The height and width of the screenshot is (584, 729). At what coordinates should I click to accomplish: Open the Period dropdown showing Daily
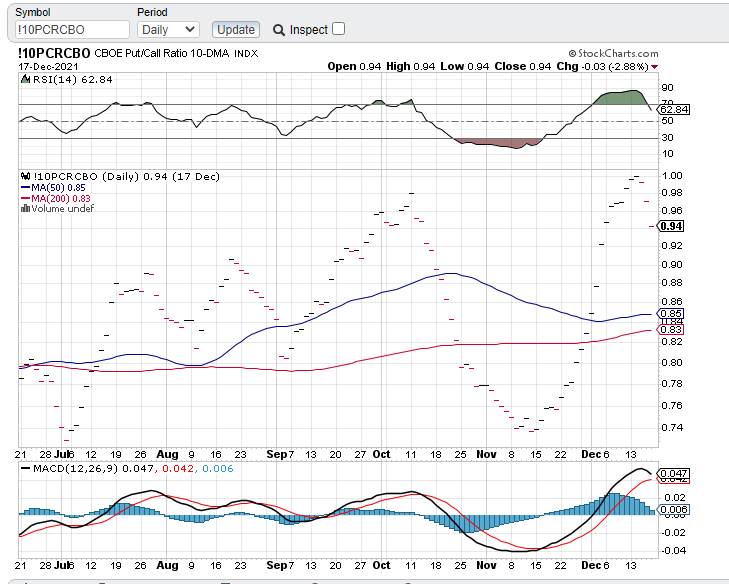168,30
